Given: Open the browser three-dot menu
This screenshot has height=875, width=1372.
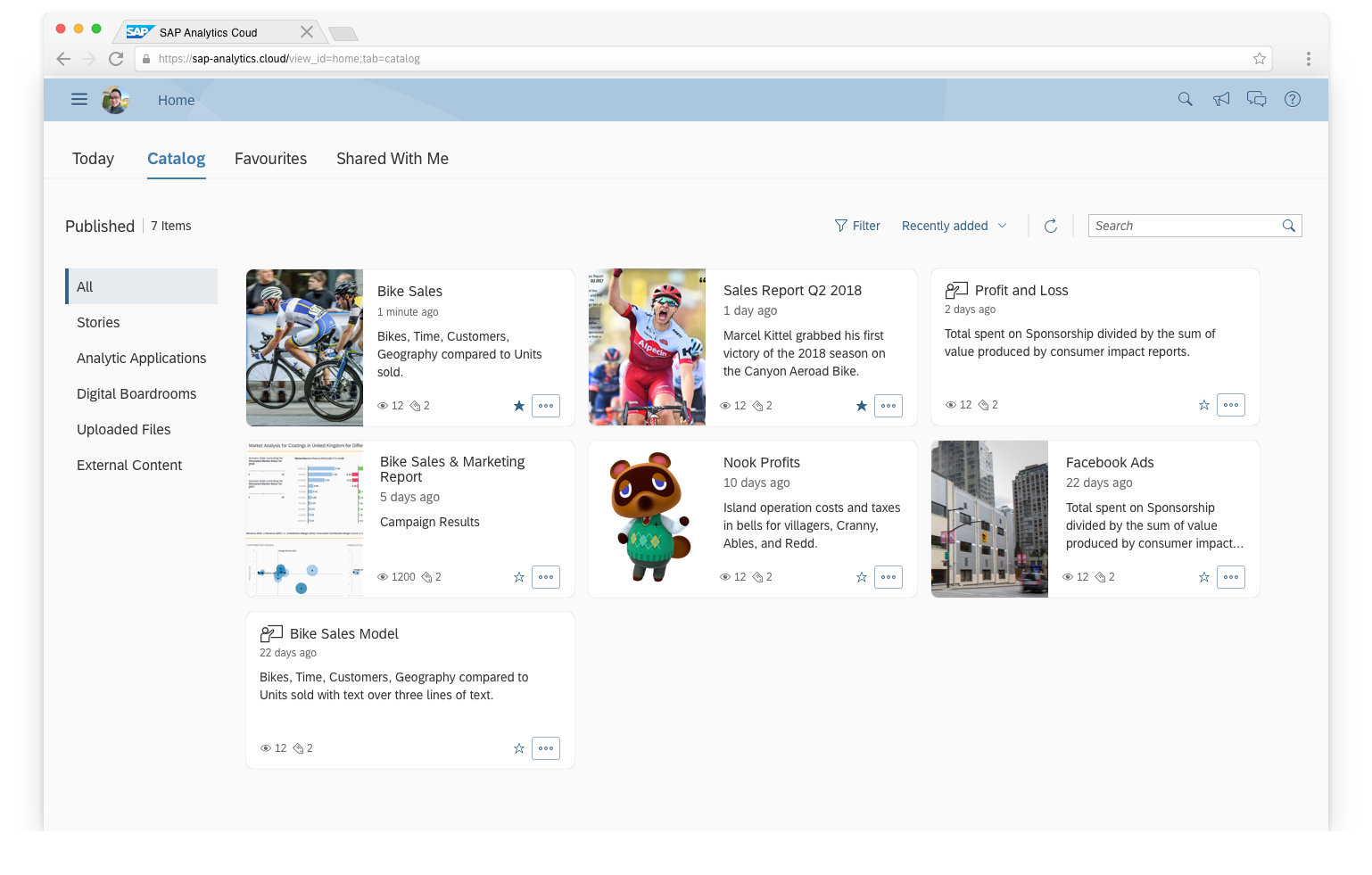Looking at the screenshot, I should pyautogui.click(x=1309, y=59).
